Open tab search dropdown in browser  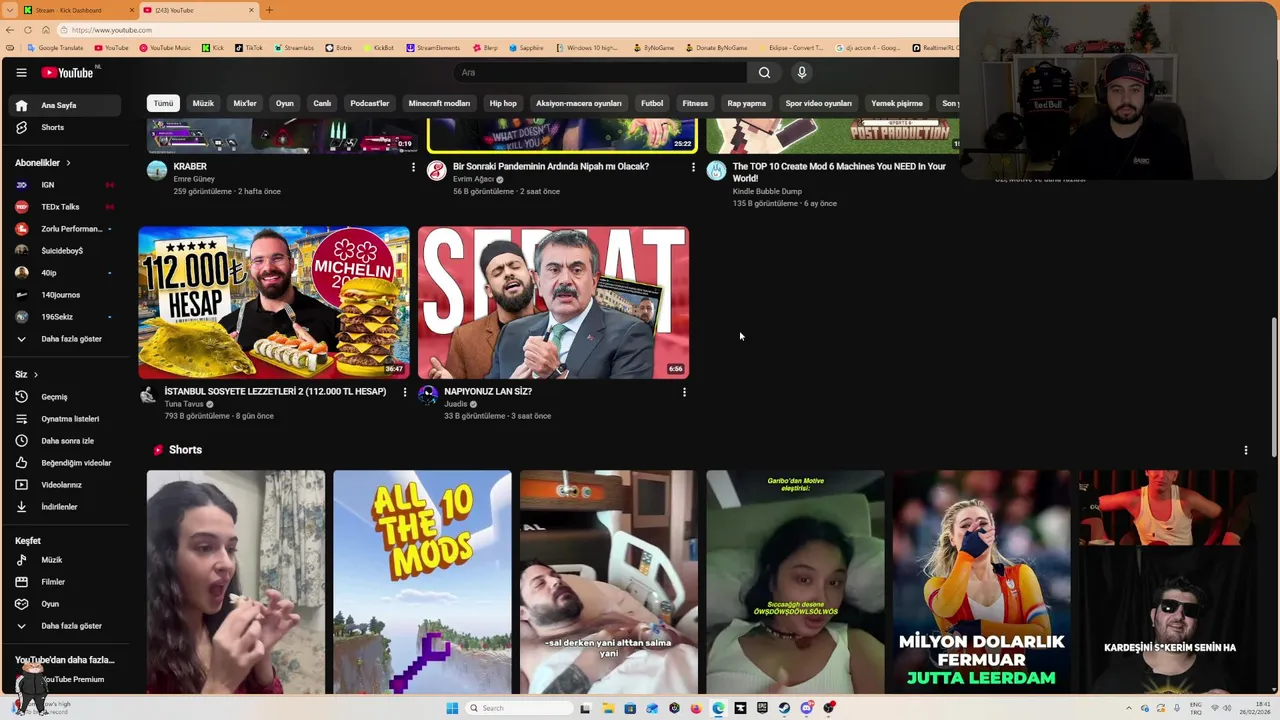pos(9,10)
